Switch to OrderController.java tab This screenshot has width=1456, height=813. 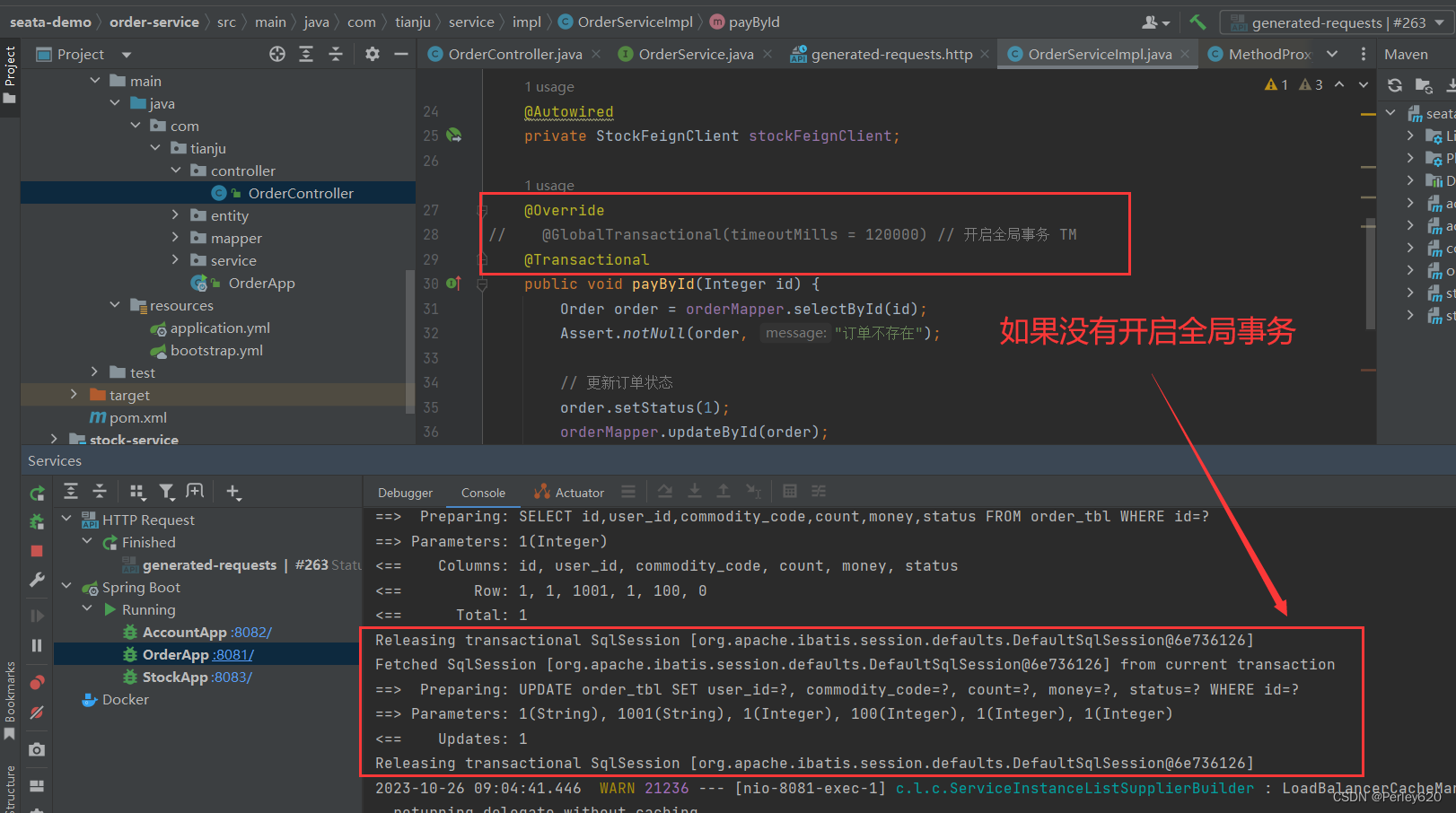click(514, 55)
